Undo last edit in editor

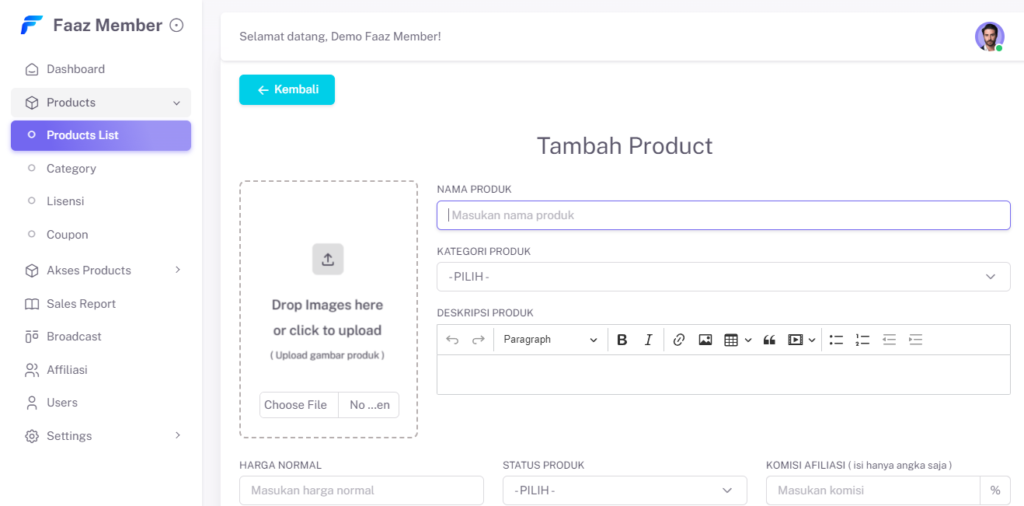pyautogui.click(x=452, y=340)
